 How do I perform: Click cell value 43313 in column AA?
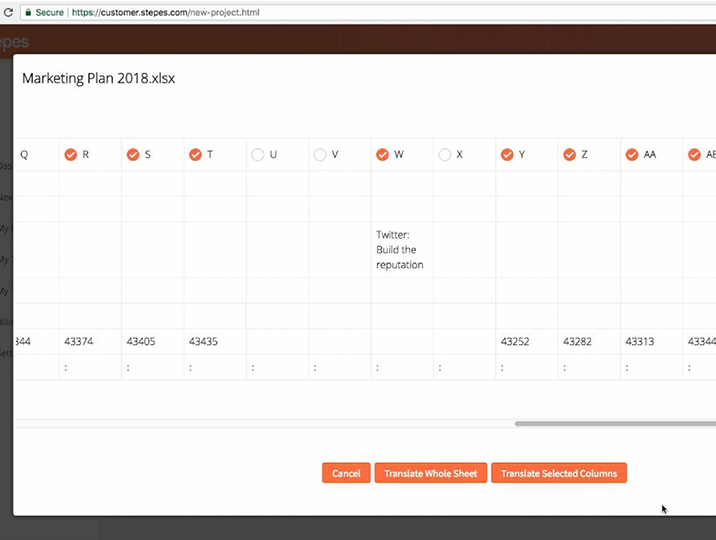coord(640,342)
